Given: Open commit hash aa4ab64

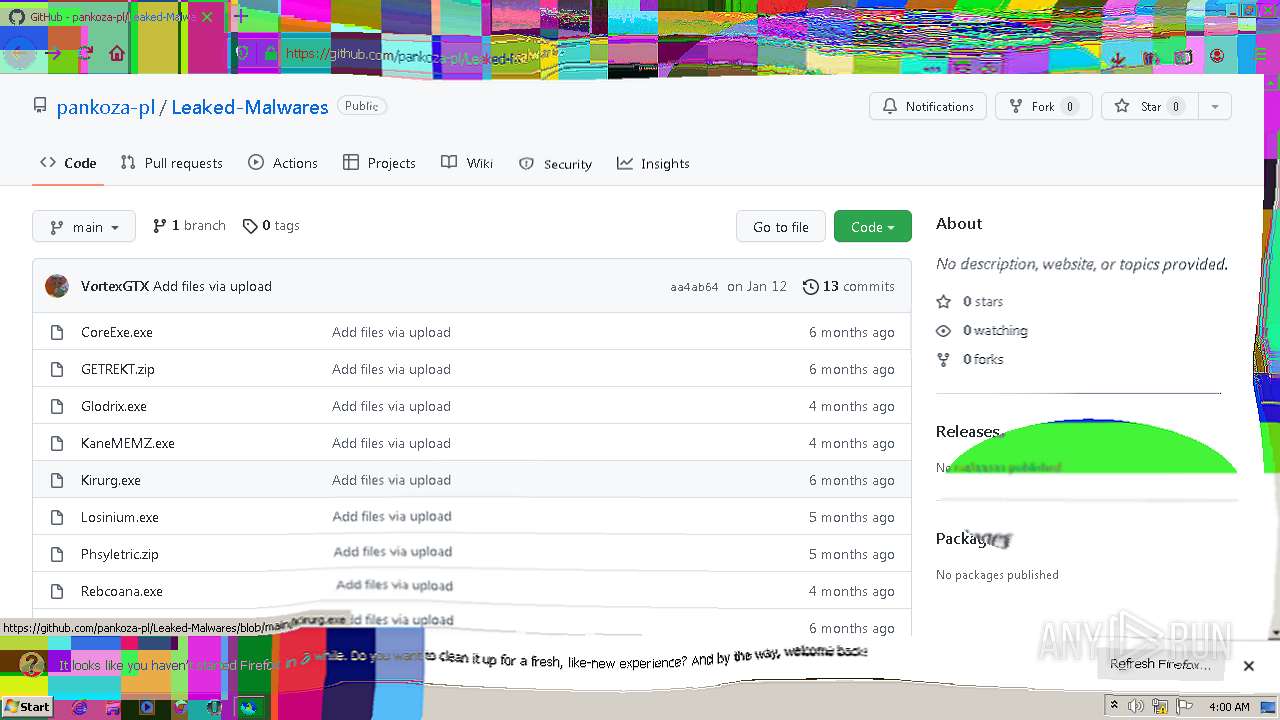Looking at the screenshot, I should (x=694, y=287).
